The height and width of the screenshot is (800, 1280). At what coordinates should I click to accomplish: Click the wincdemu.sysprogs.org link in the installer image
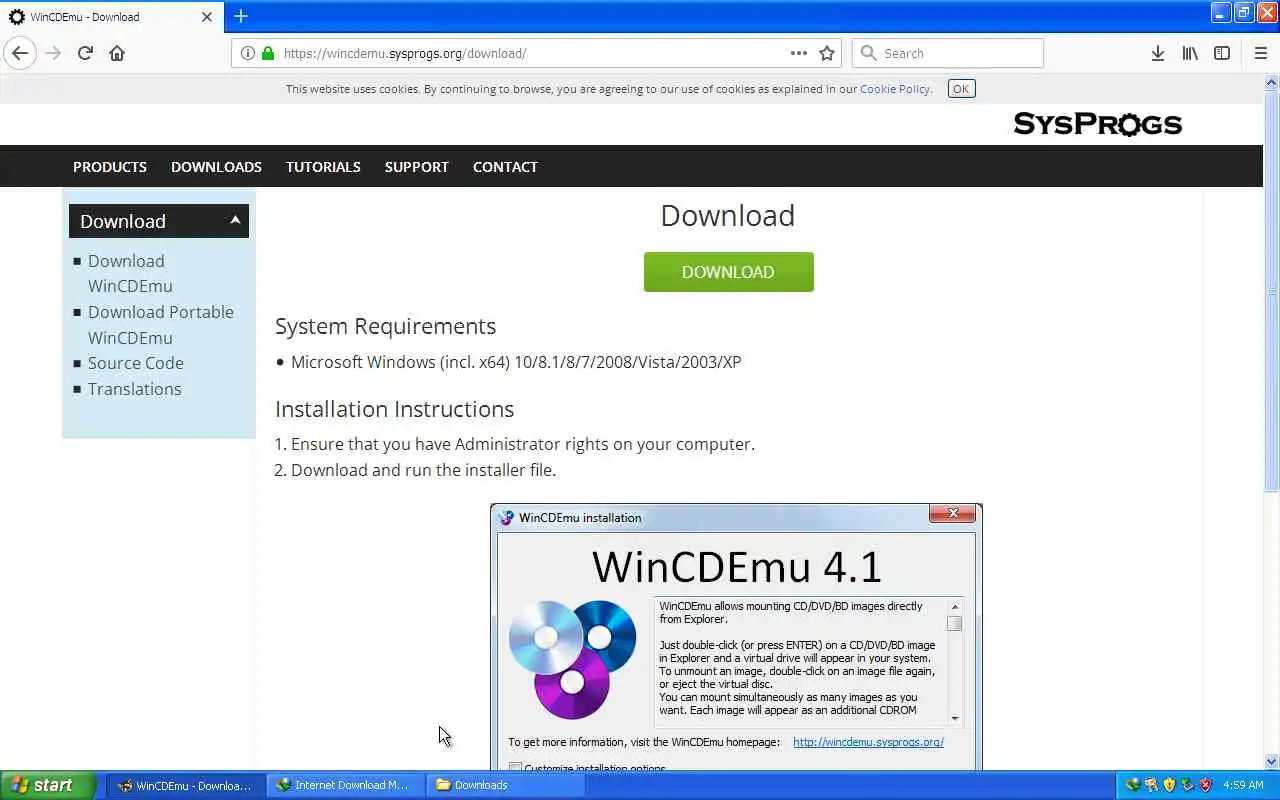(868, 742)
